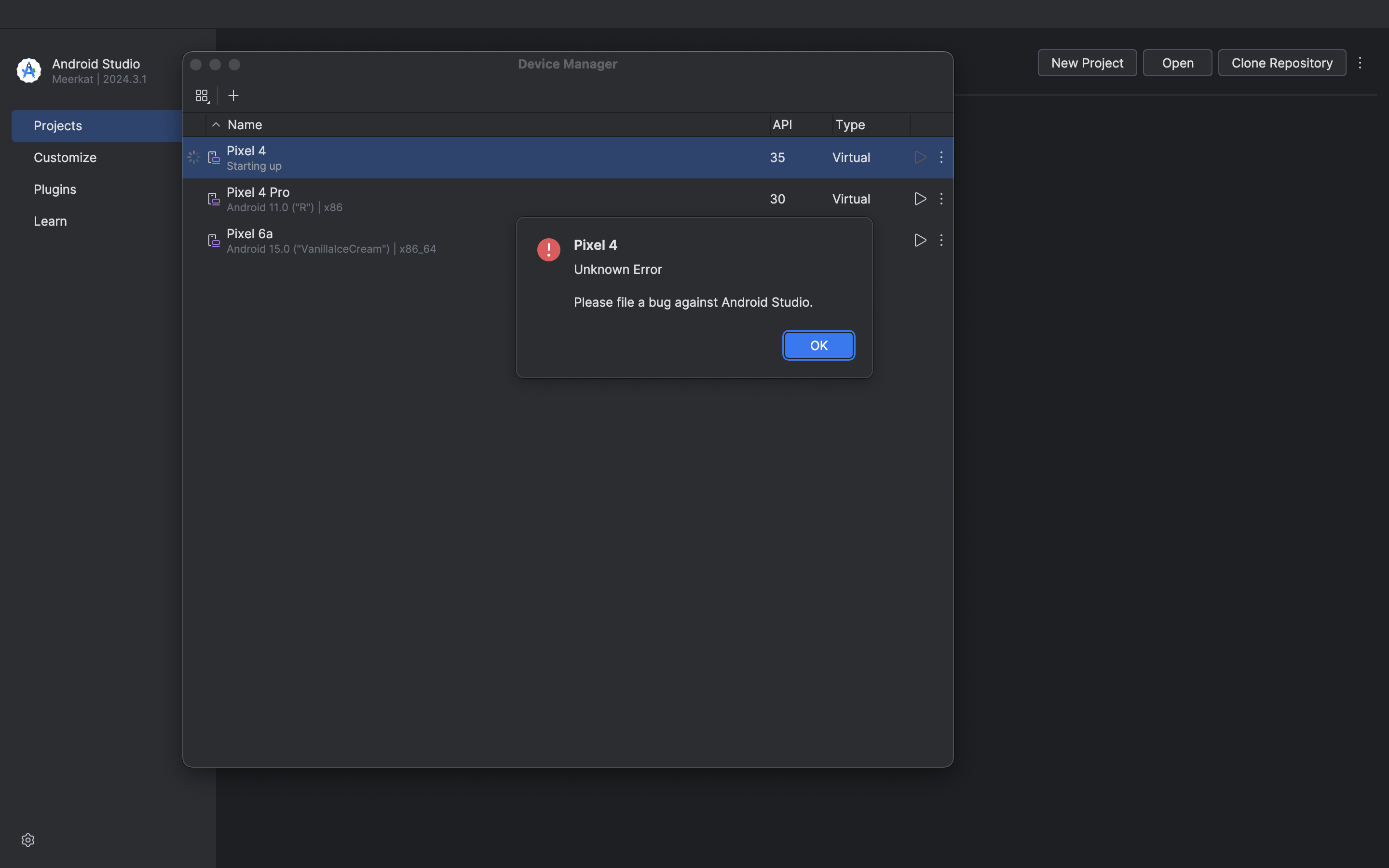This screenshot has height=868, width=1389.
Task: Go to the Learn sidebar section
Action: (51, 221)
